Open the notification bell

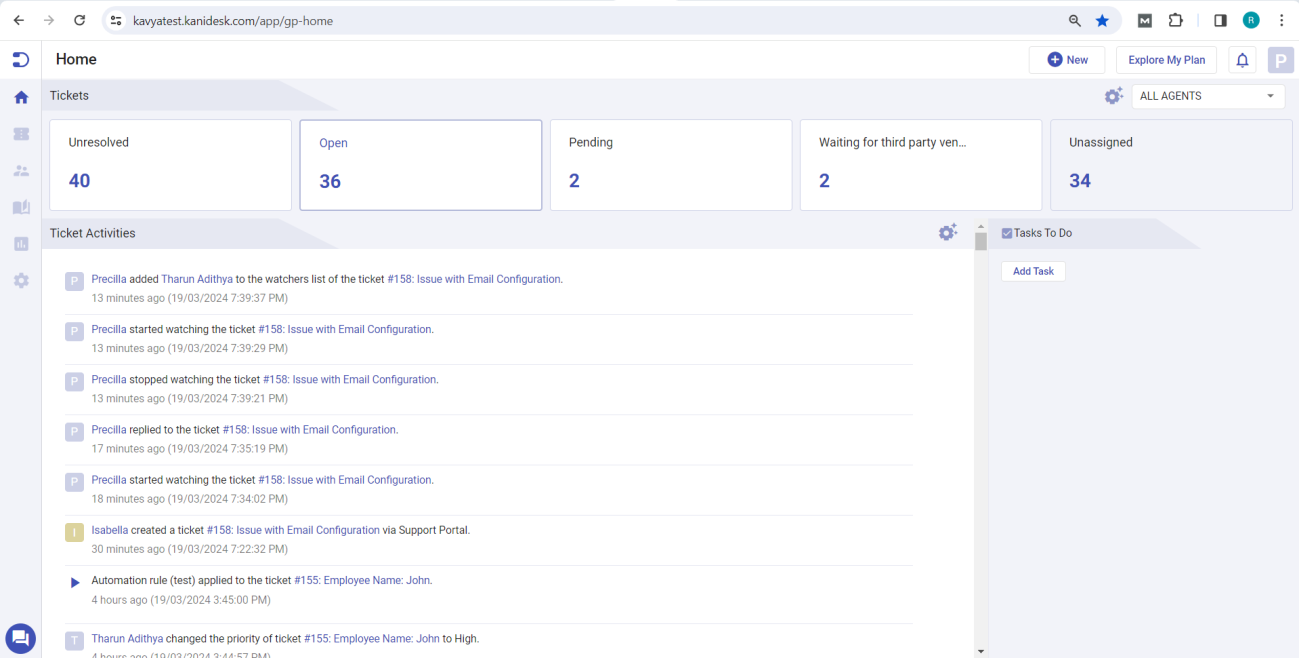point(1241,59)
